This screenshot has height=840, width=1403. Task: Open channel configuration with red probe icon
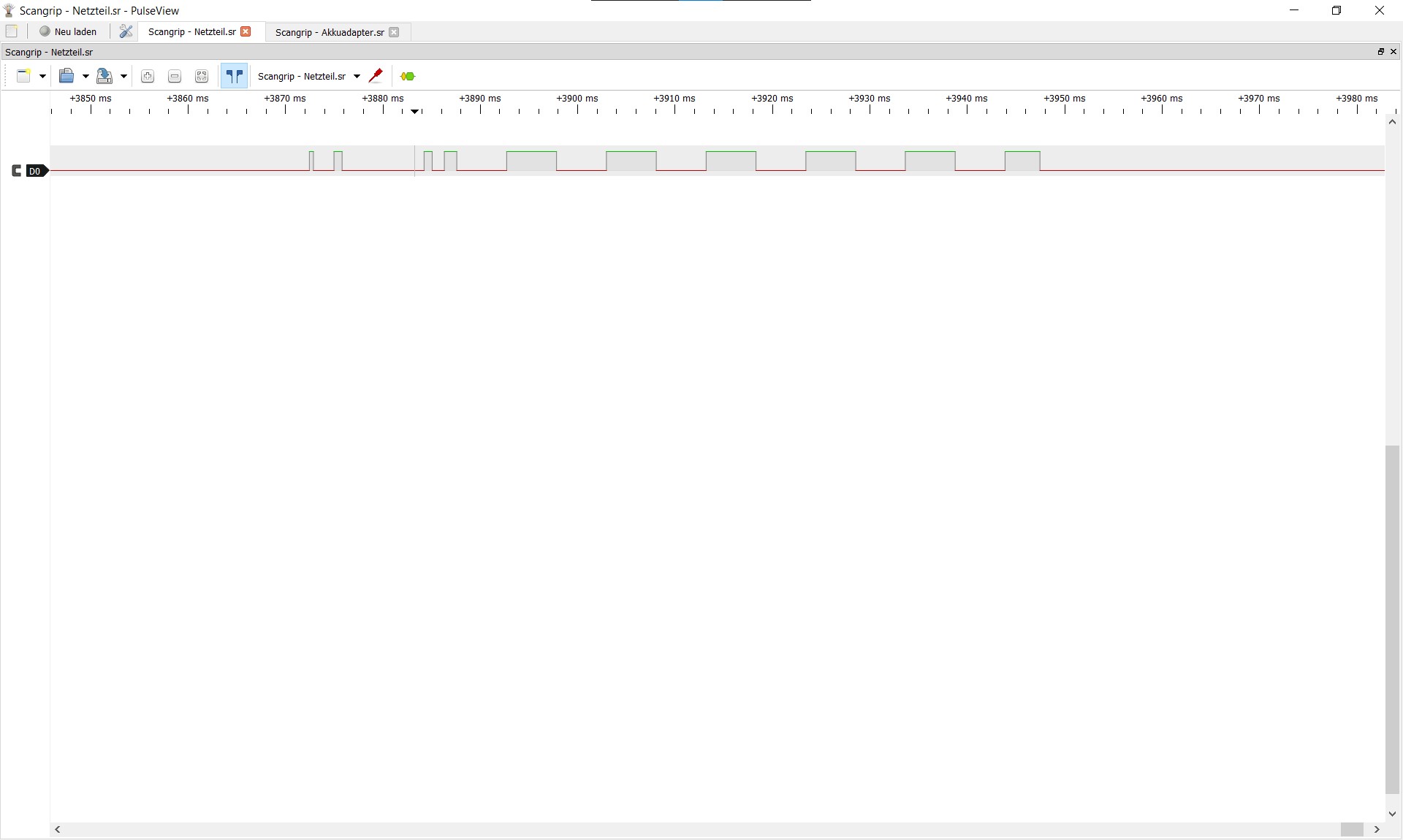[x=376, y=76]
